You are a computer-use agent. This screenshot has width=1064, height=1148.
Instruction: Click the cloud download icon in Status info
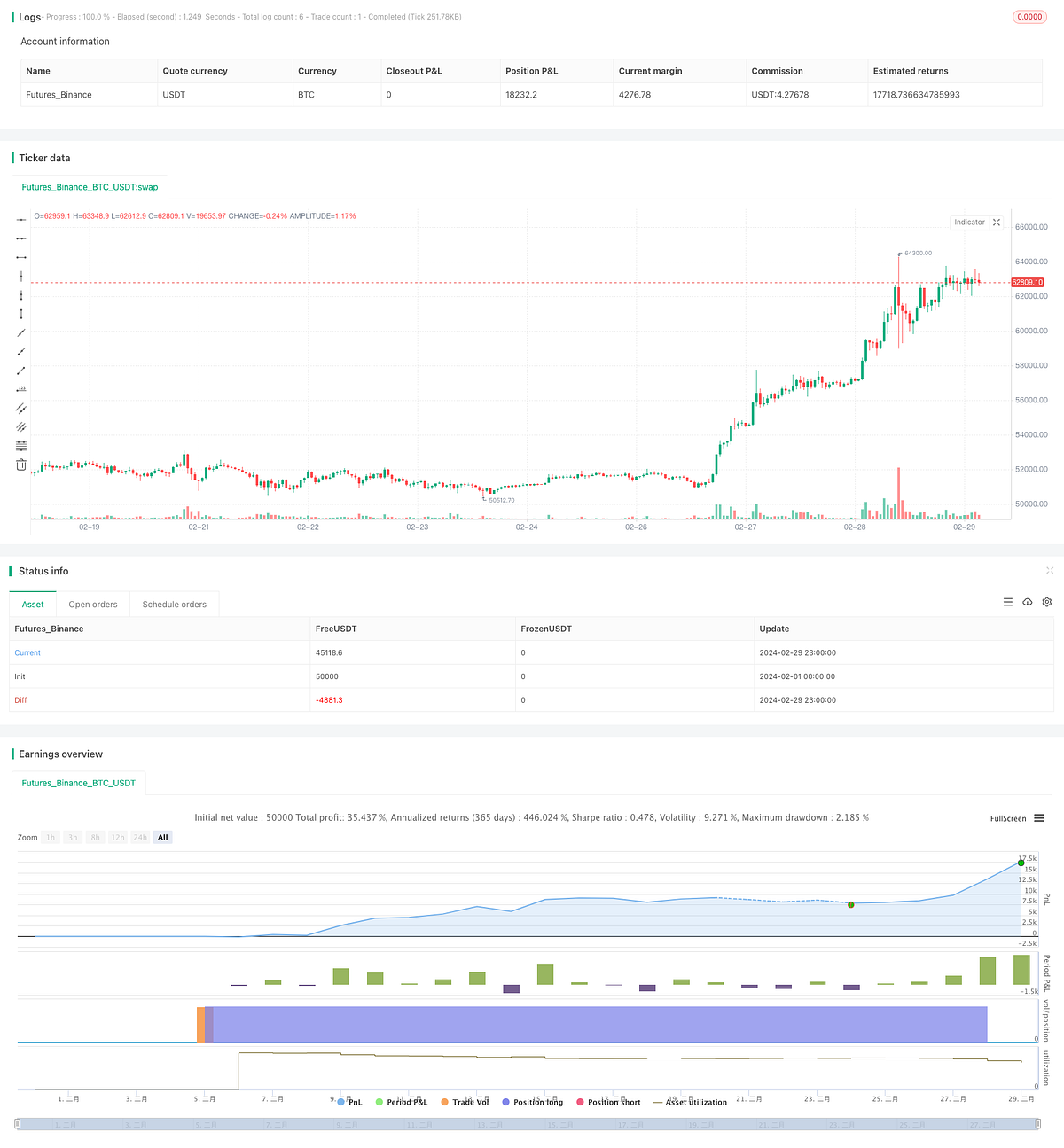(x=1028, y=602)
